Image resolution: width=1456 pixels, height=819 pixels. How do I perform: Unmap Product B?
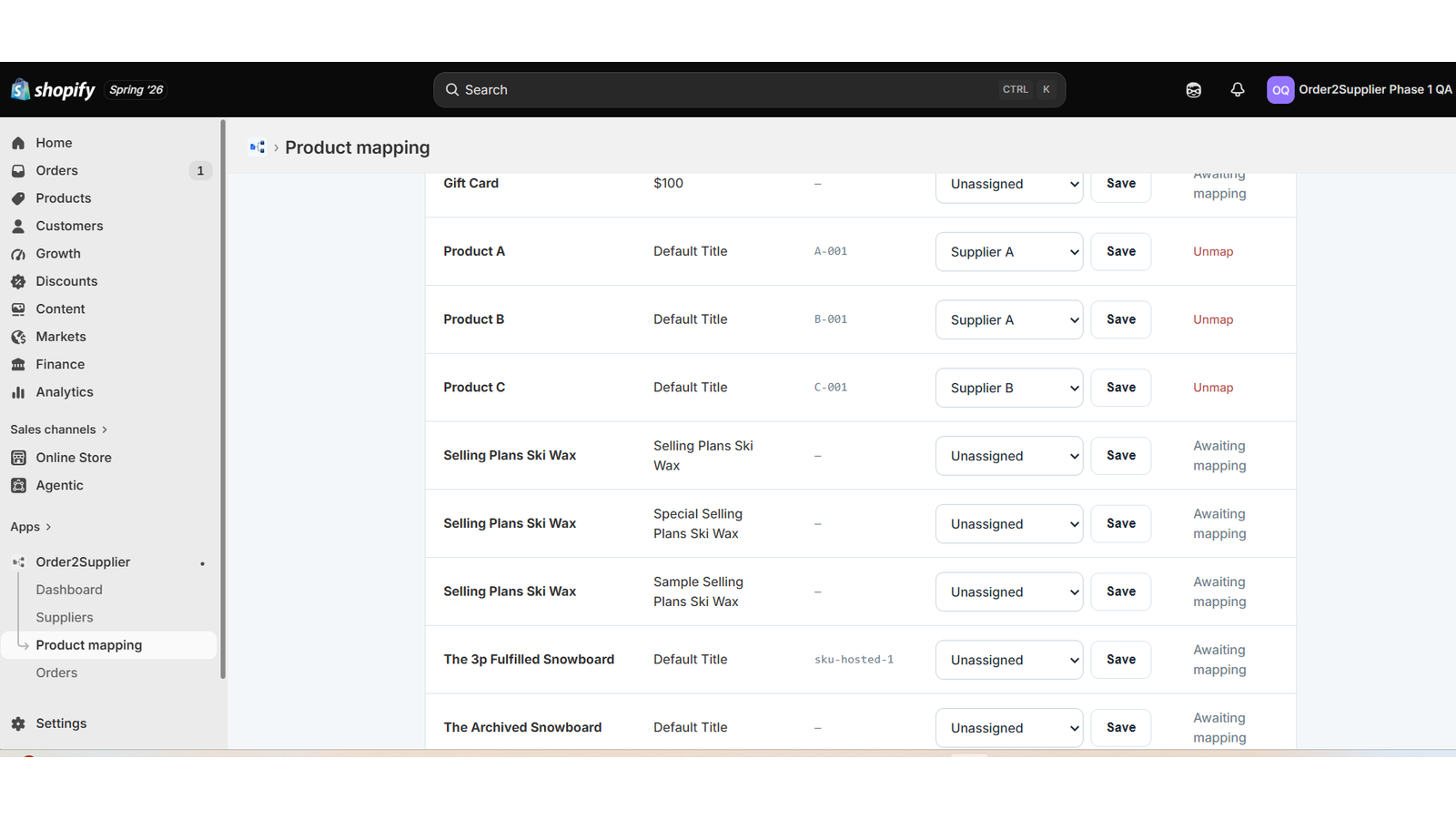pyautogui.click(x=1213, y=319)
